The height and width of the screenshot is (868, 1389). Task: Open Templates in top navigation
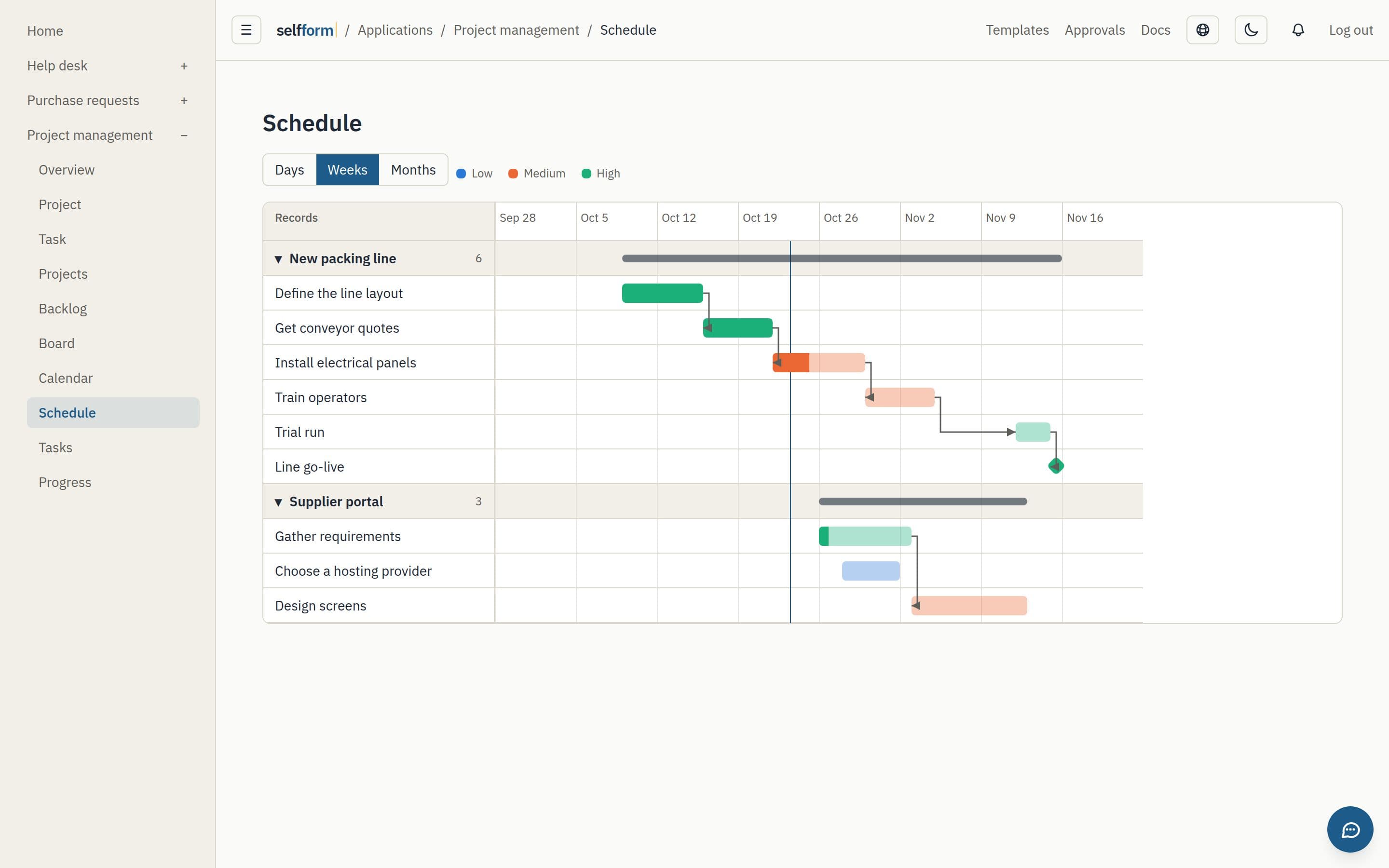pos(1017,30)
